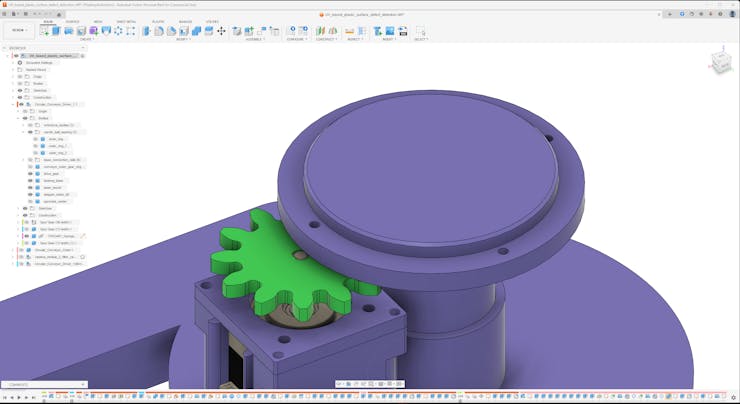
Task: Open timeline settings gear icon
Action: (x=733, y=398)
